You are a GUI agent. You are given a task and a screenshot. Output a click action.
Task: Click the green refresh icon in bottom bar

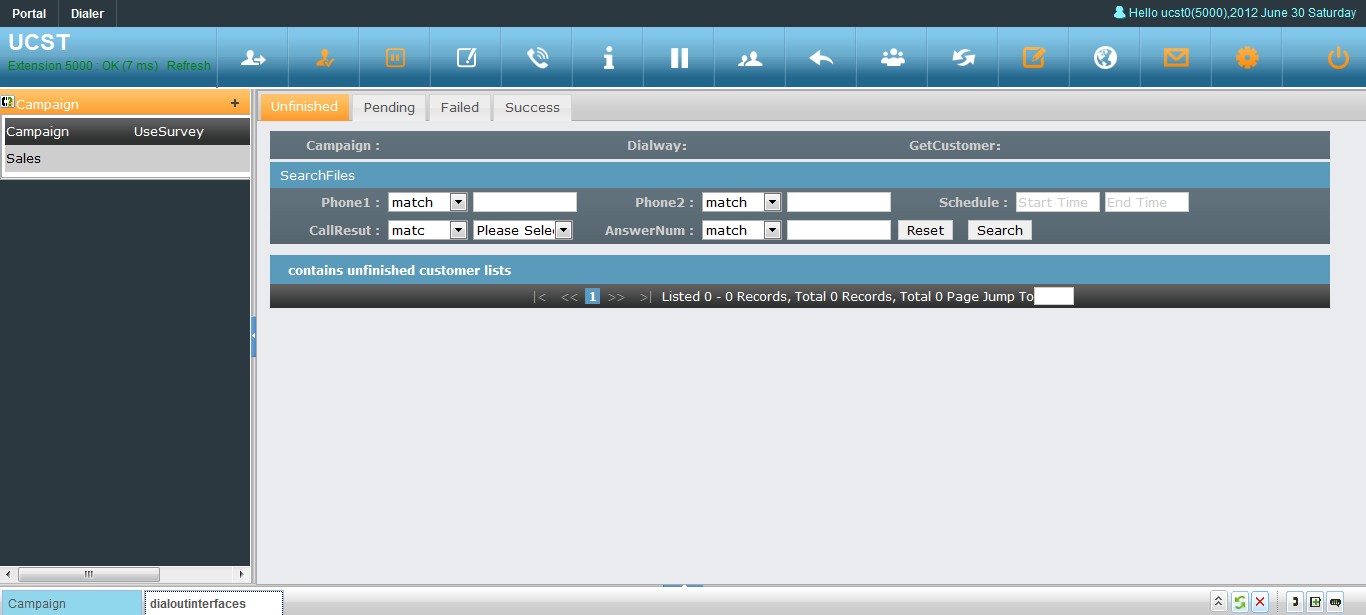point(1239,602)
